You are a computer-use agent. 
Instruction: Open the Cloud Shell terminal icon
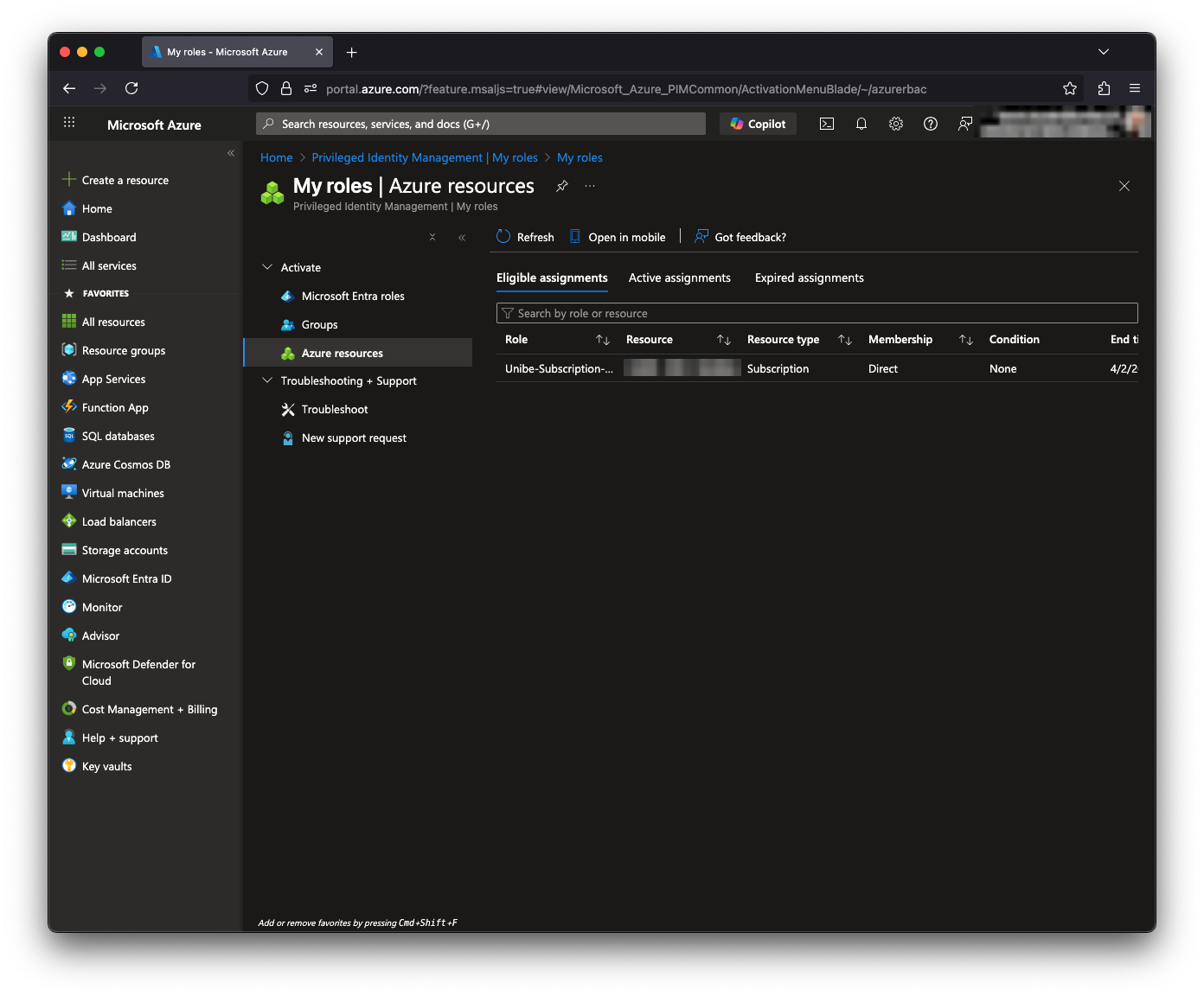[827, 124]
